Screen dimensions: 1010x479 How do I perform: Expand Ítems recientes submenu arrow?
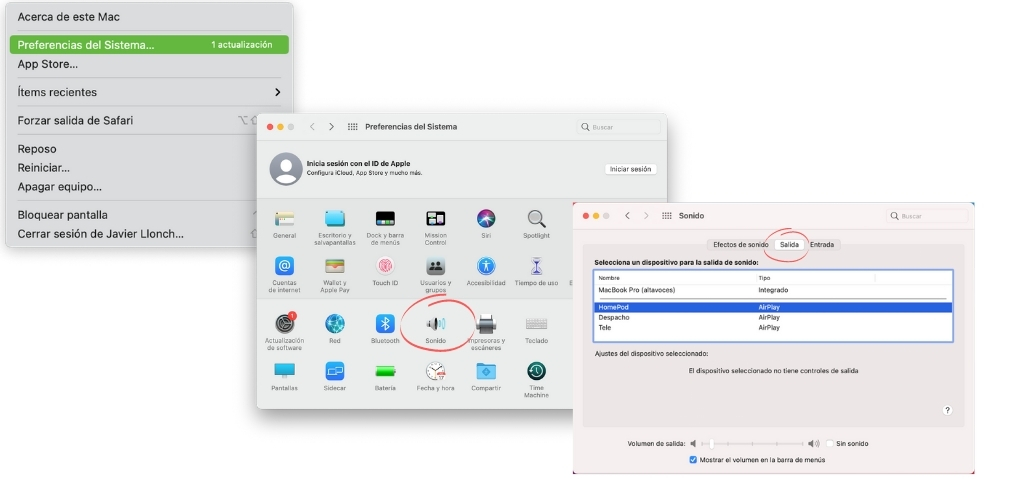(x=278, y=92)
